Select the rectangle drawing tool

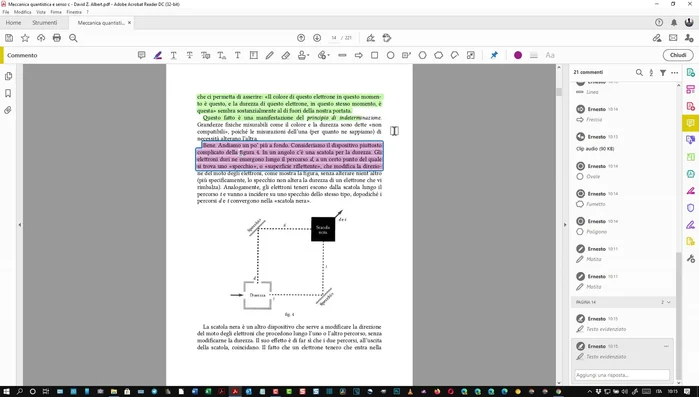[x=374, y=55]
